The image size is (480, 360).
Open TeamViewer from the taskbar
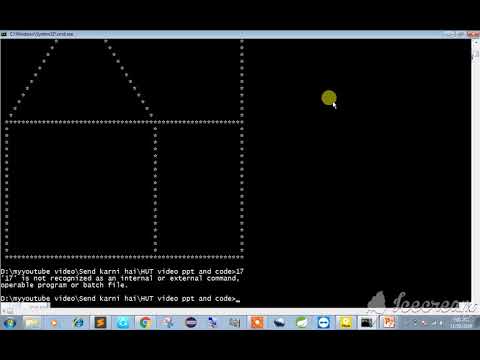click(324, 323)
